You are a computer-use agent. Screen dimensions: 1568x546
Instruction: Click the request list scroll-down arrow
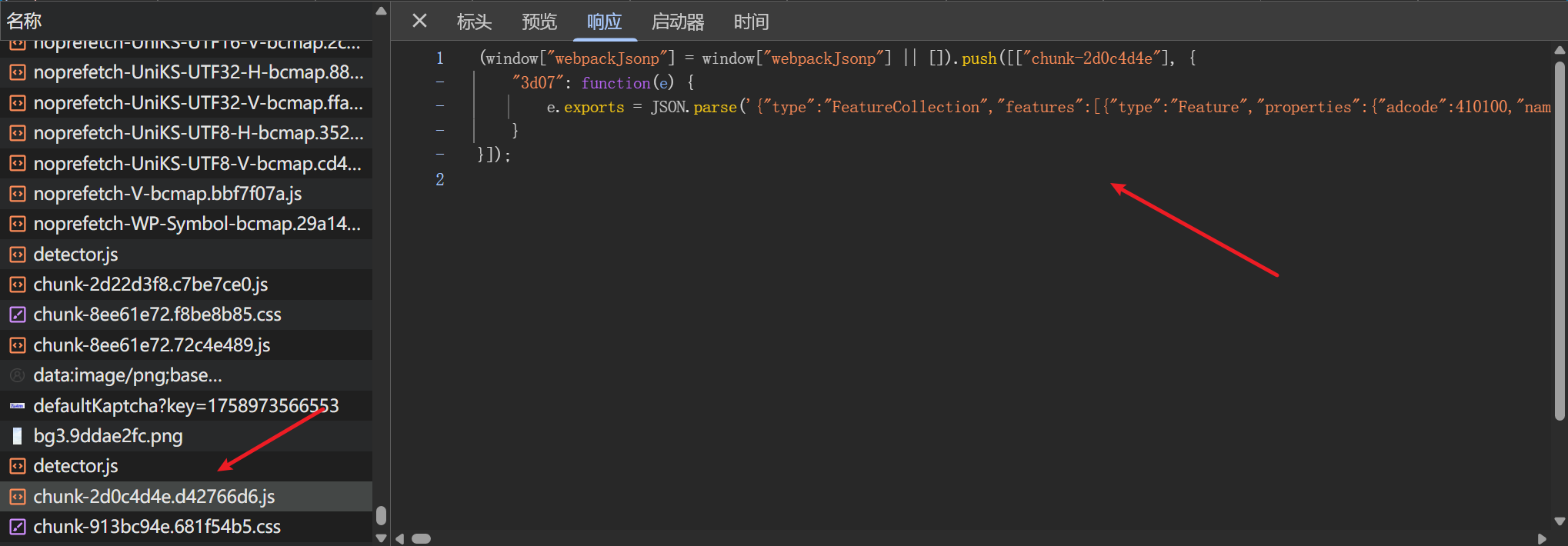point(381,538)
